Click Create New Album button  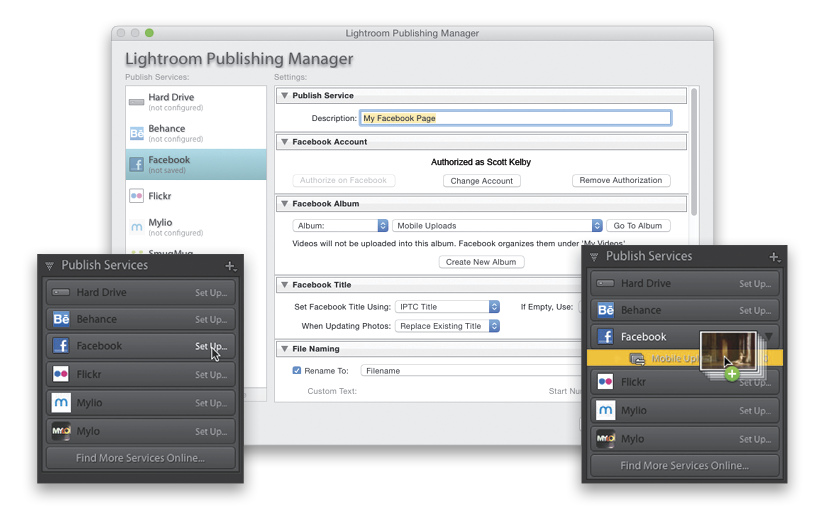coord(481,262)
